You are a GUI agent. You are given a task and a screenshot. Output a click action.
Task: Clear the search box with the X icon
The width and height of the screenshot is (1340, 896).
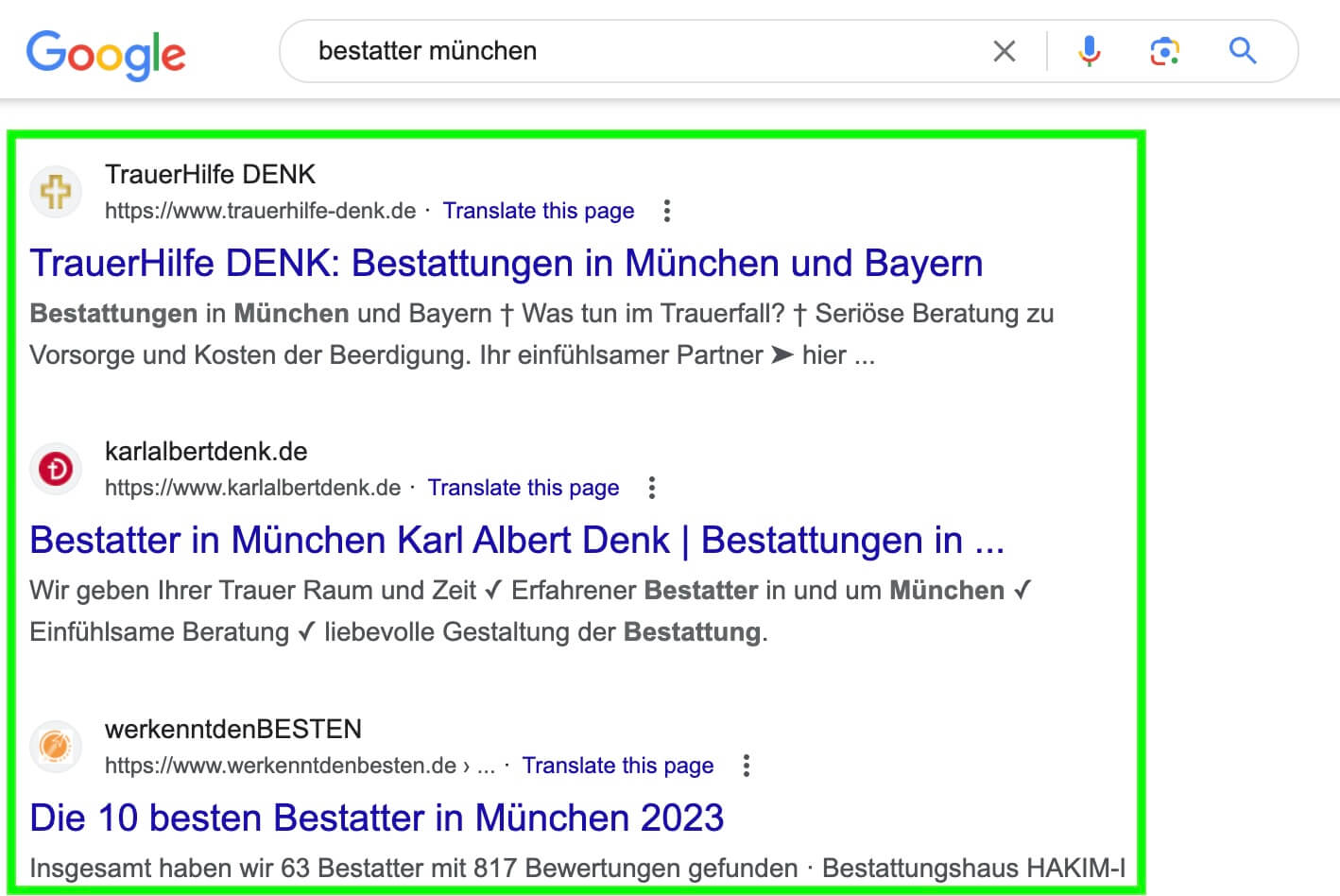1005,51
